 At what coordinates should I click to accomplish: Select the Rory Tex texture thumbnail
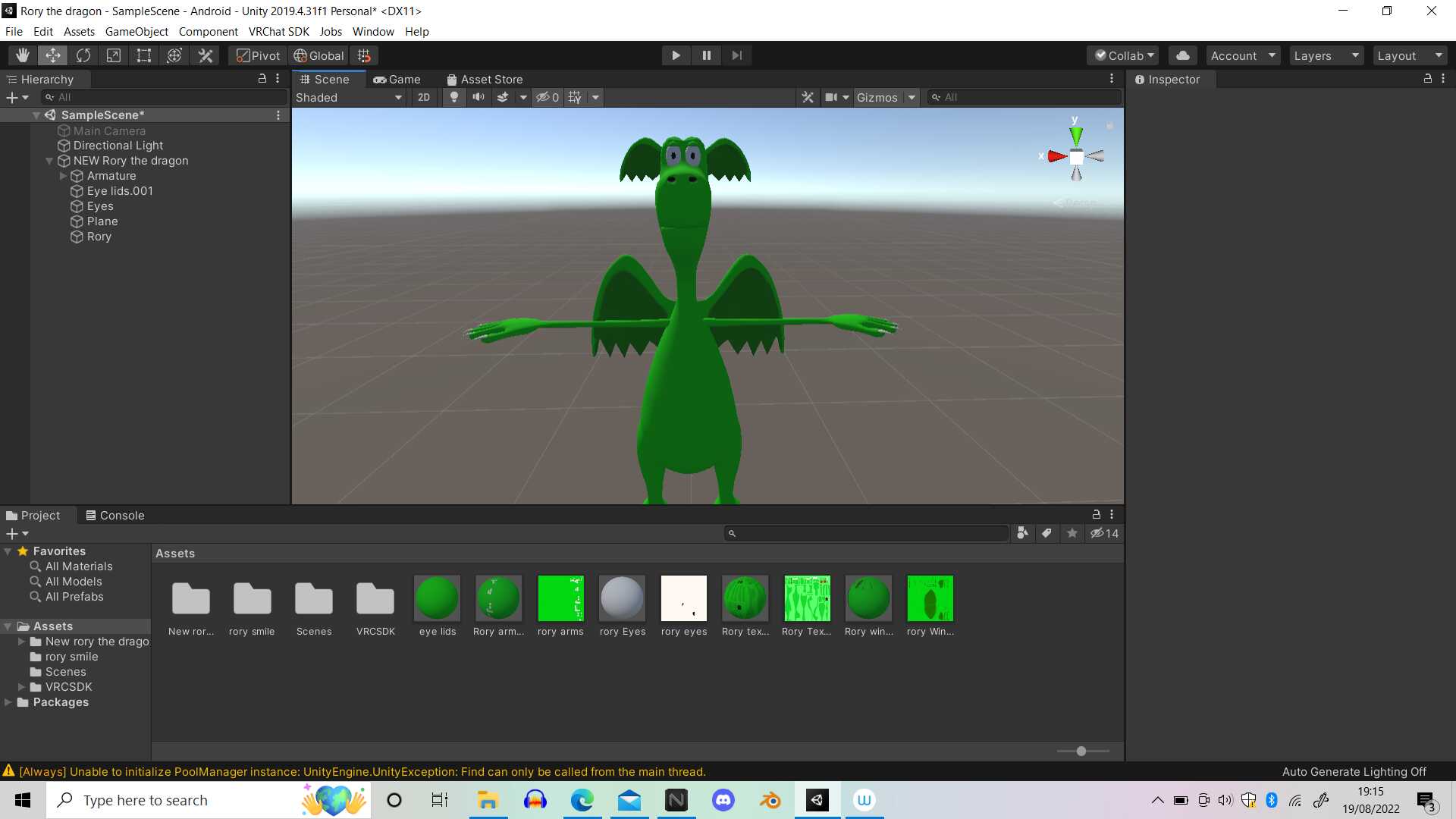pos(806,599)
